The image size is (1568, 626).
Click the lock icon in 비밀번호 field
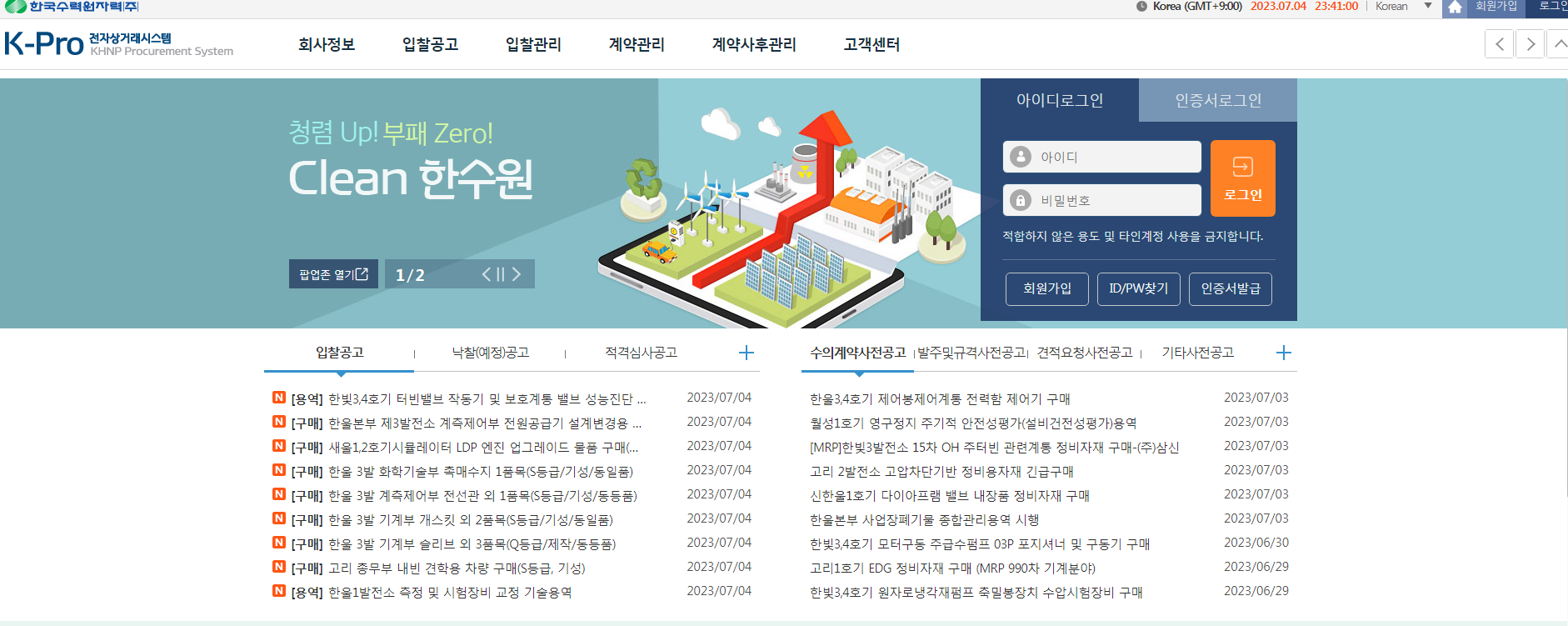tap(1021, 200)
